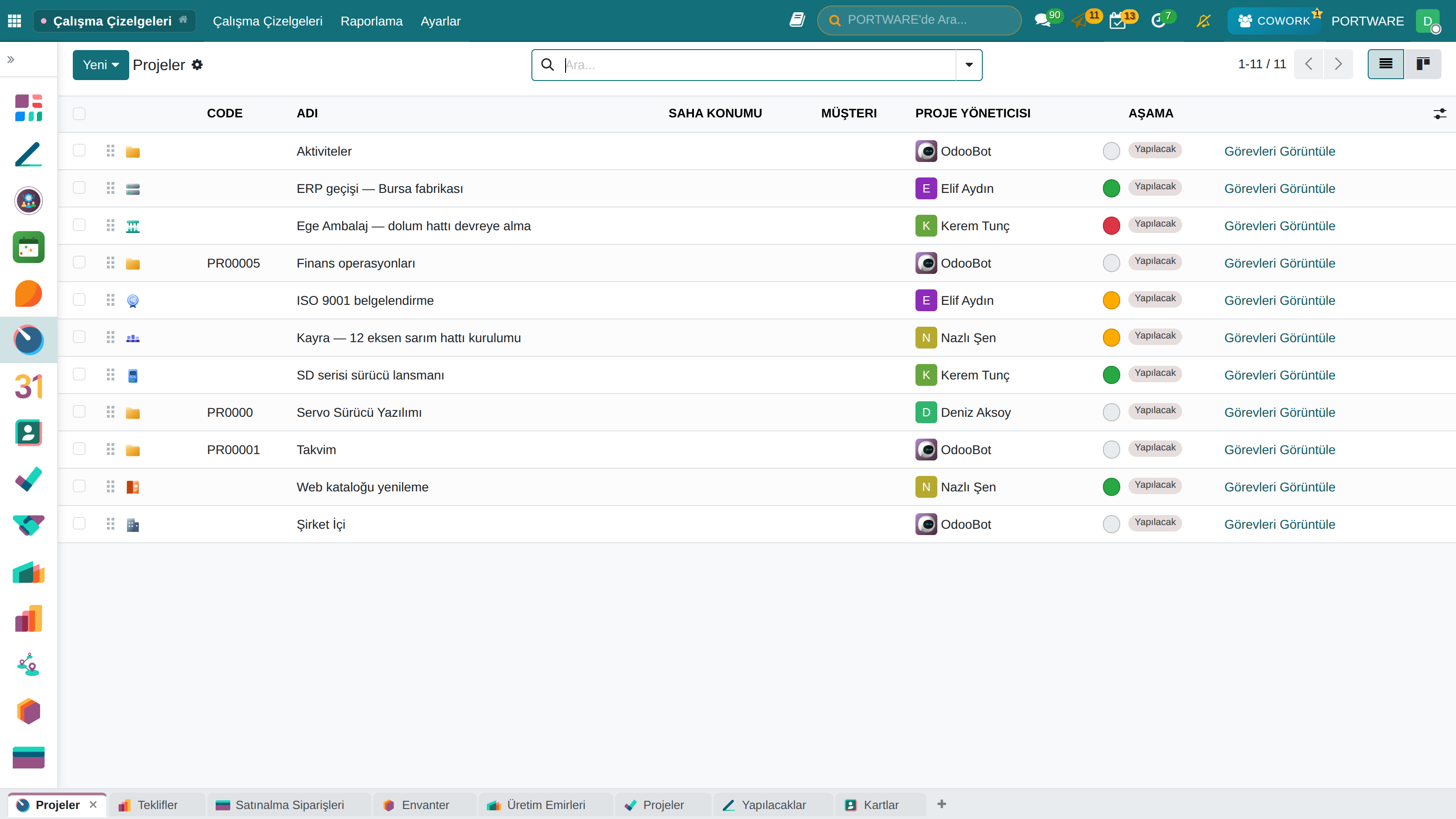The image size is (1456, 819).
Task: Switch to Teklifler bottom tab
Action: point(157,805)
